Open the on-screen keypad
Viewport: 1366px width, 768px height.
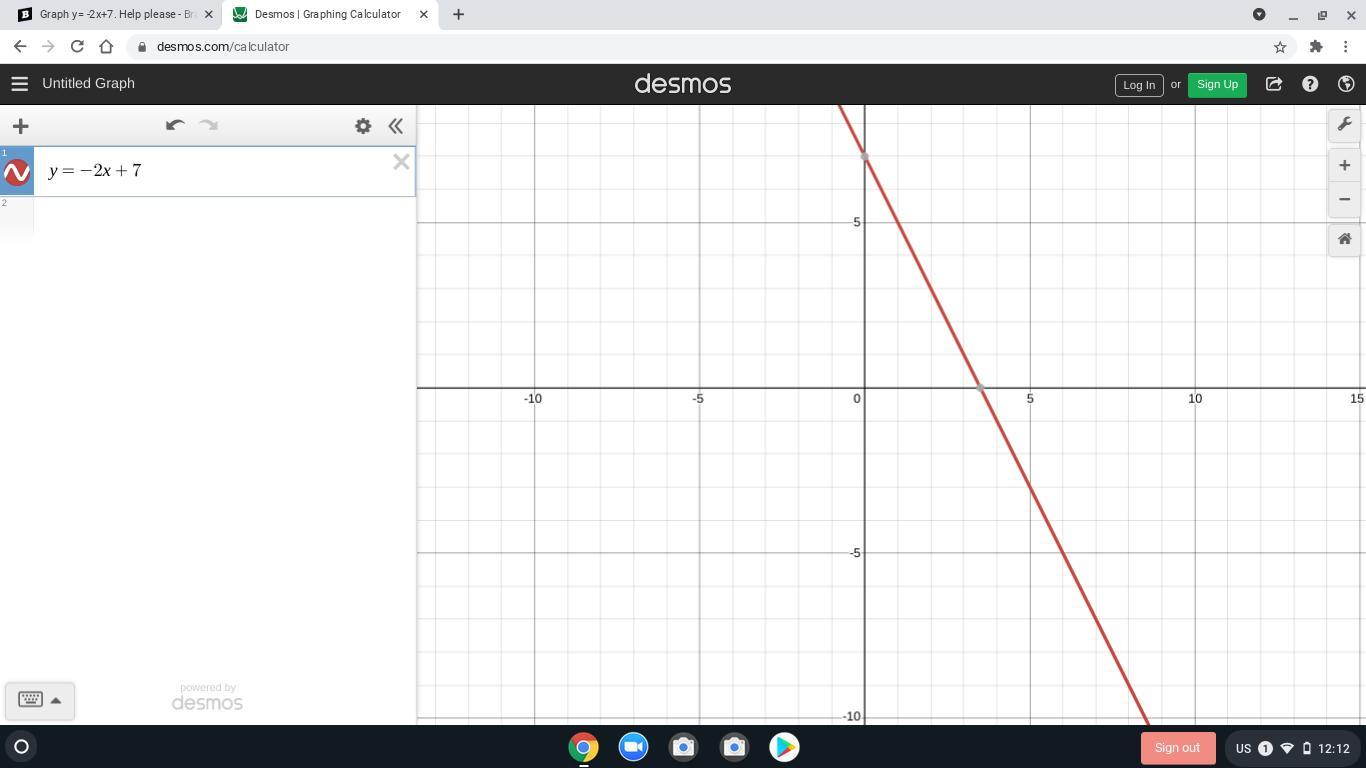tap(30, 700)
